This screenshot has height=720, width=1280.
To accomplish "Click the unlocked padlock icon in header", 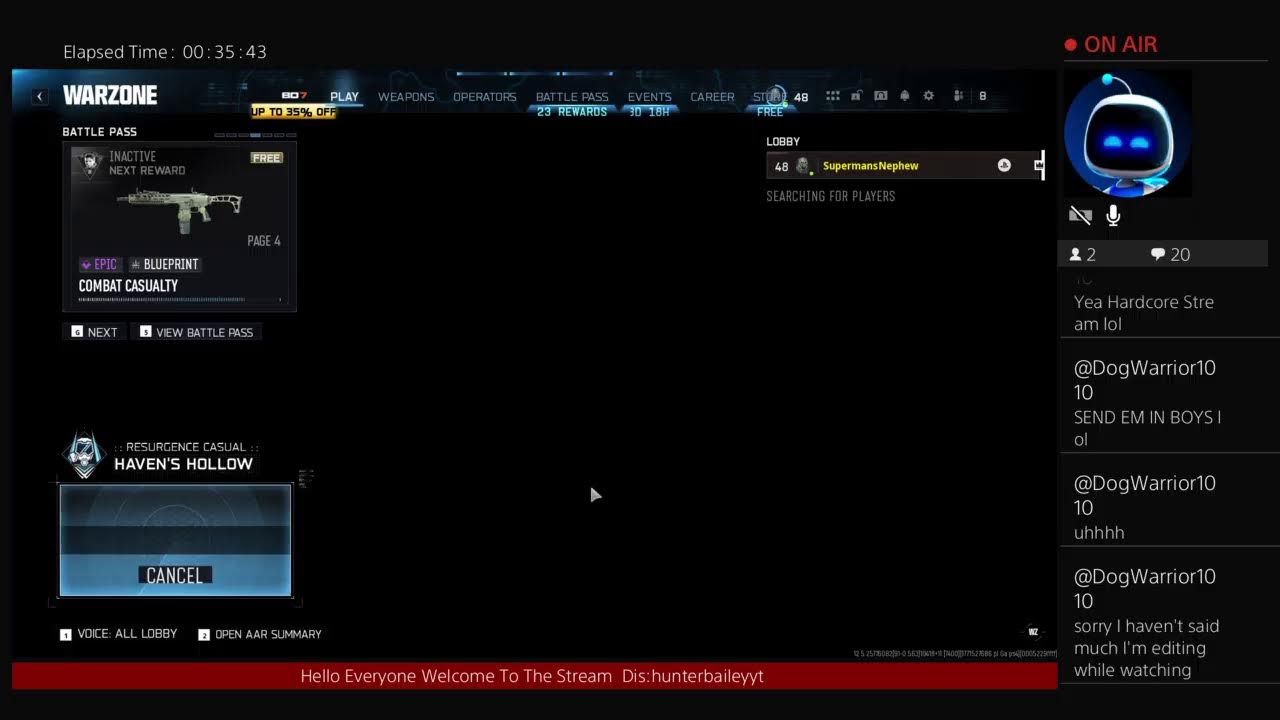I will [857, 96].
